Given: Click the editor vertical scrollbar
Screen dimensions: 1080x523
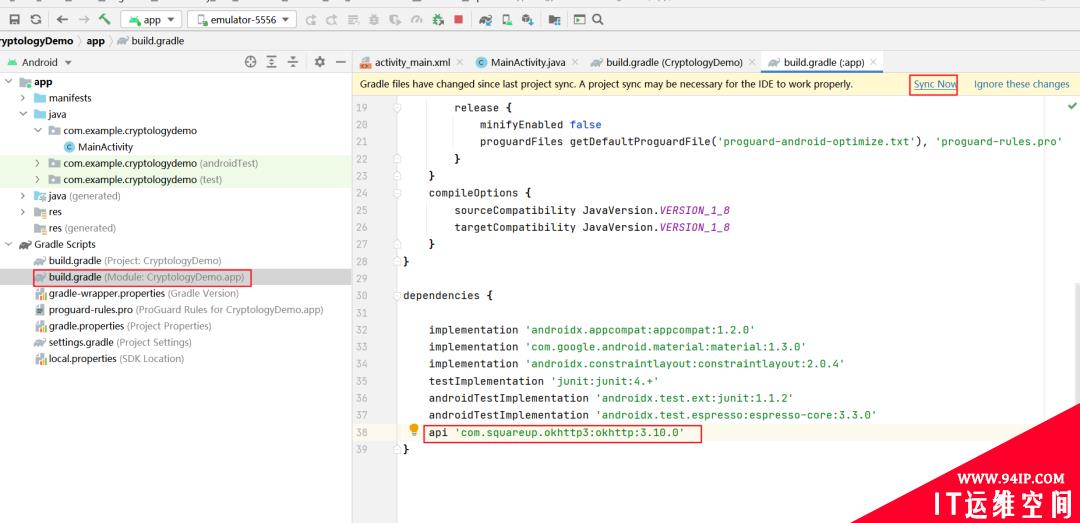Looking at the screenshot, I should point(1077,345).
